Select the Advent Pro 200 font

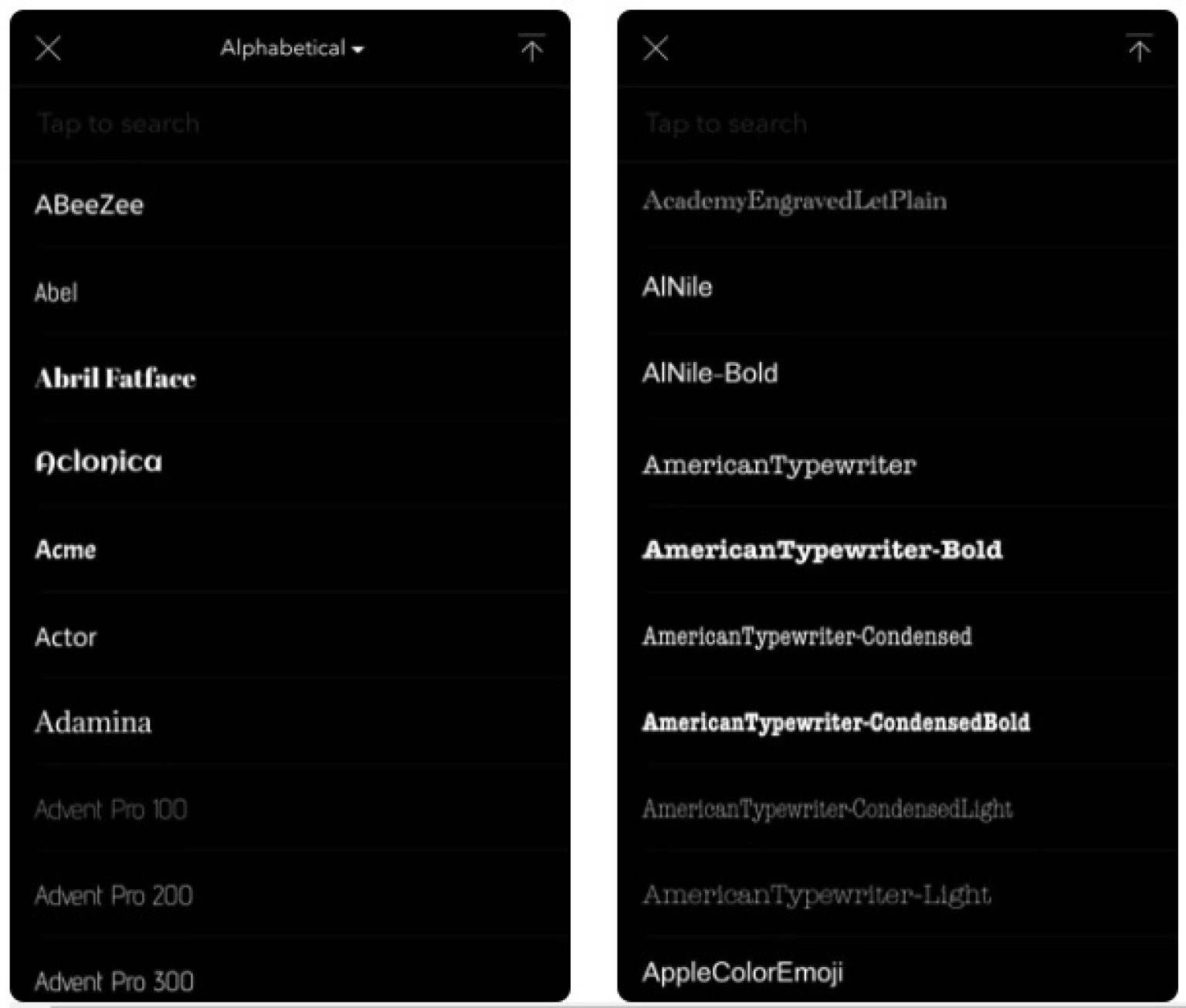(x=114, y=895)
